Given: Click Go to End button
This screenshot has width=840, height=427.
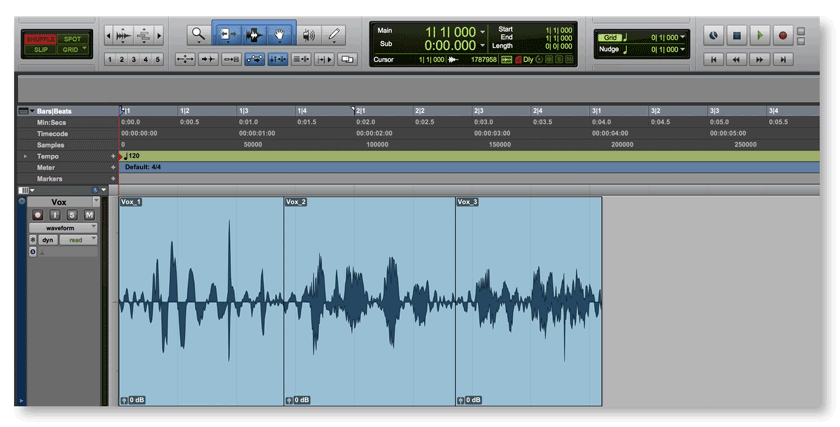Looking at the screenshot, I should pos(783,59).
